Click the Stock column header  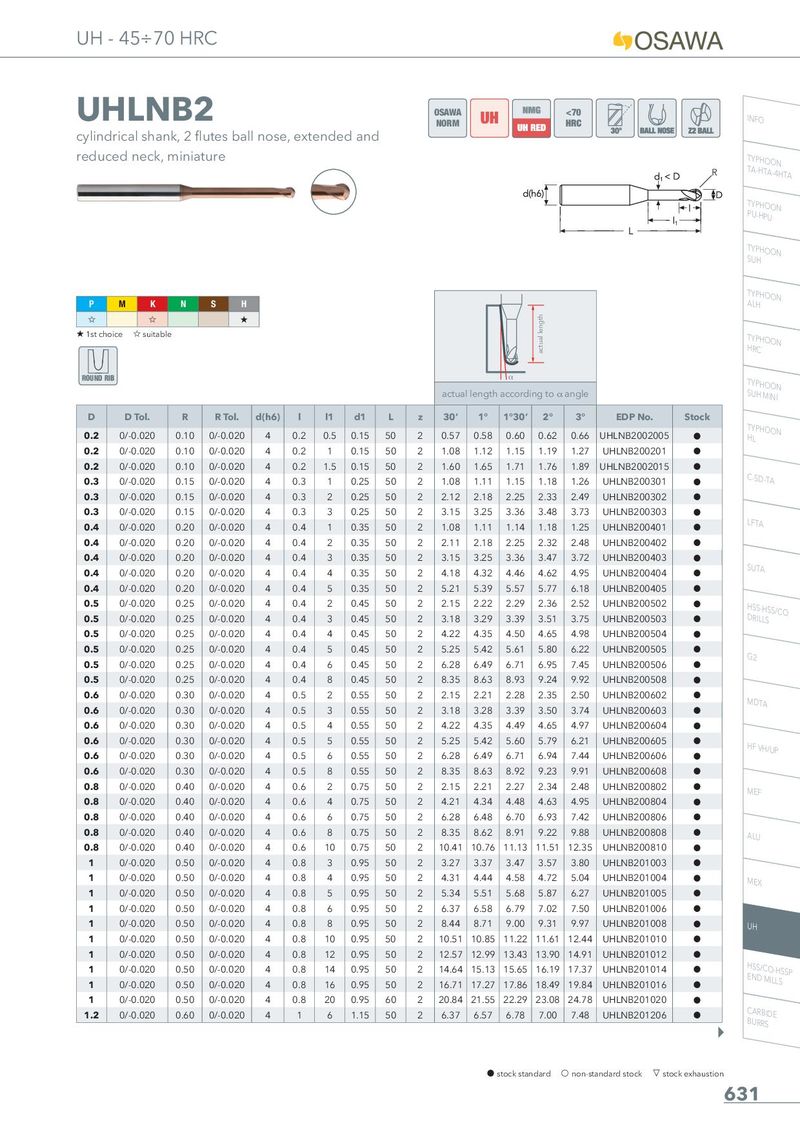(697, 417)
